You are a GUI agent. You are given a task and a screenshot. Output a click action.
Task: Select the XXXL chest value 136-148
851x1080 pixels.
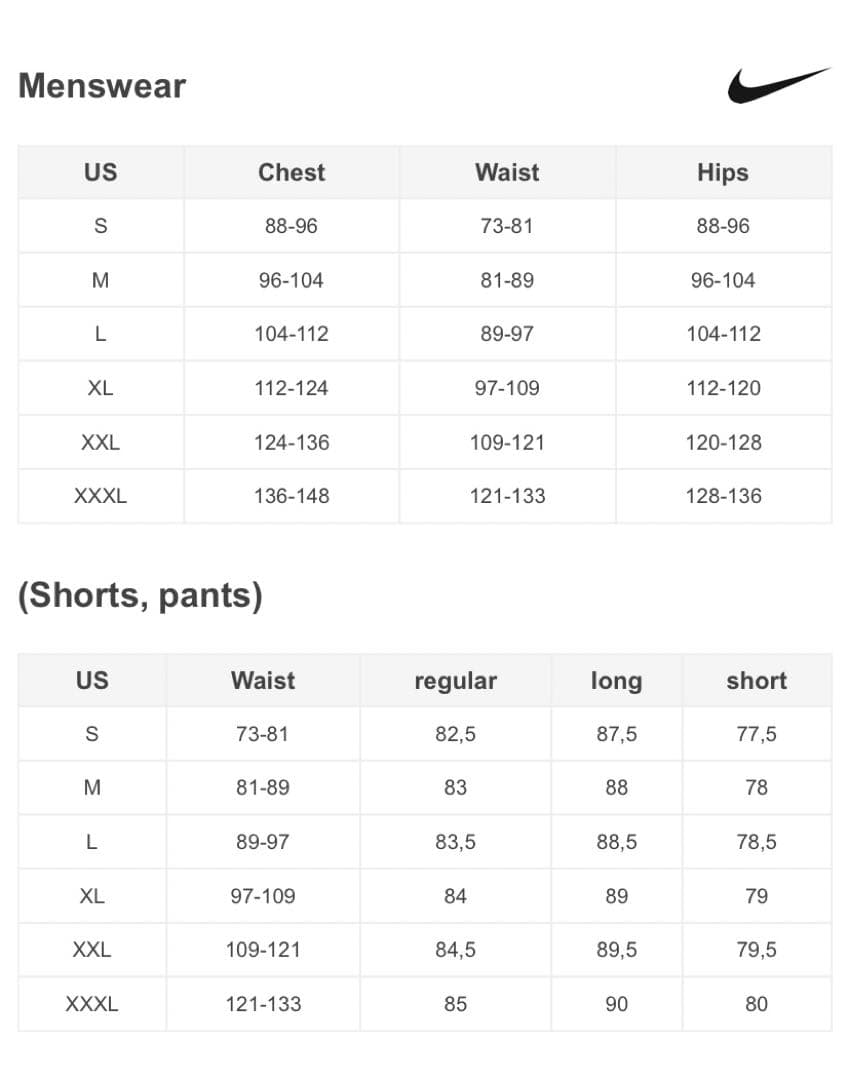point(291,496)
